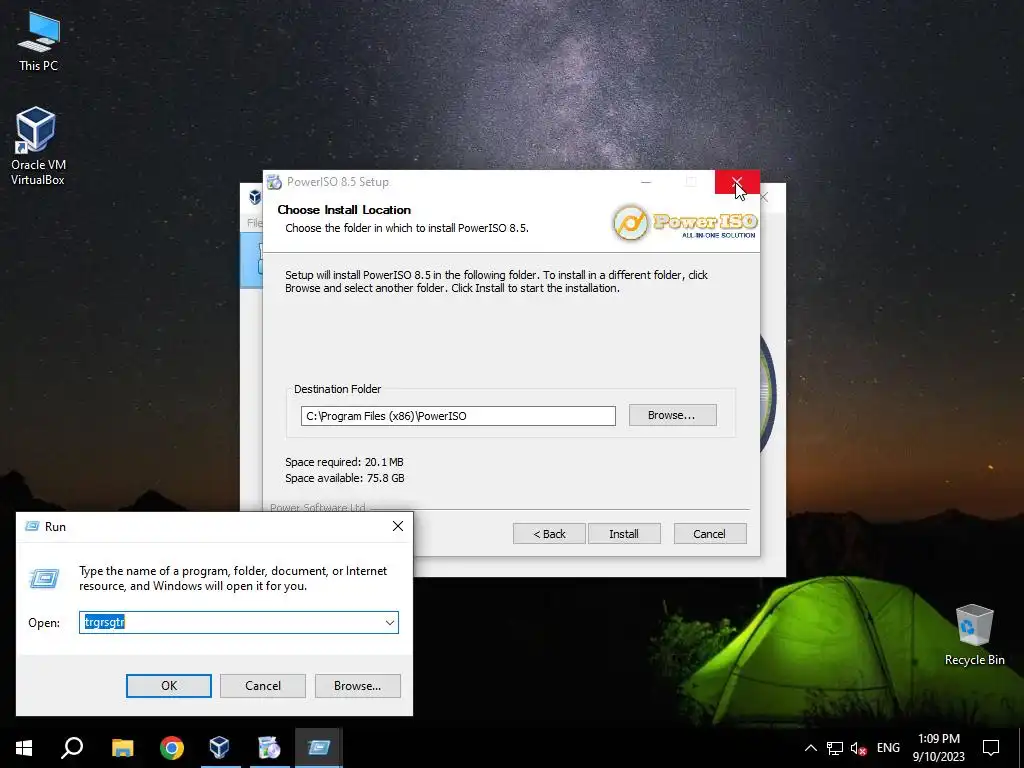Click the Destination Folder path field
Viewport: 1024px width, 768px height.
point(458,416)
